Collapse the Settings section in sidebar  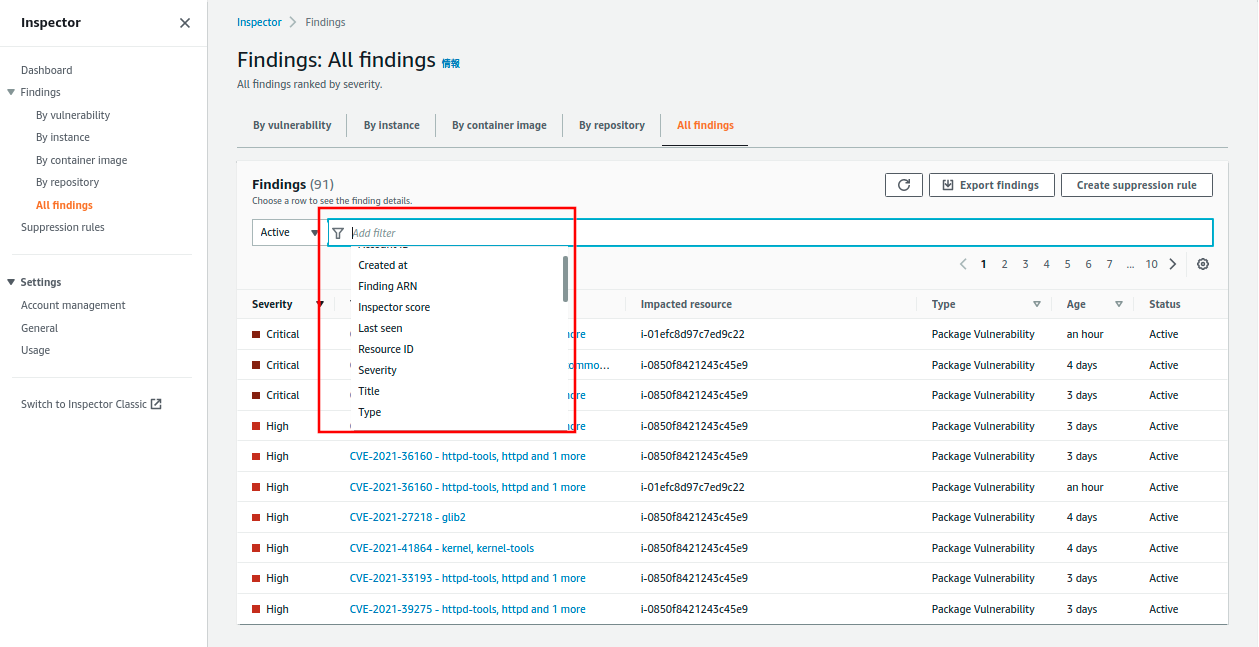(11, 282)
